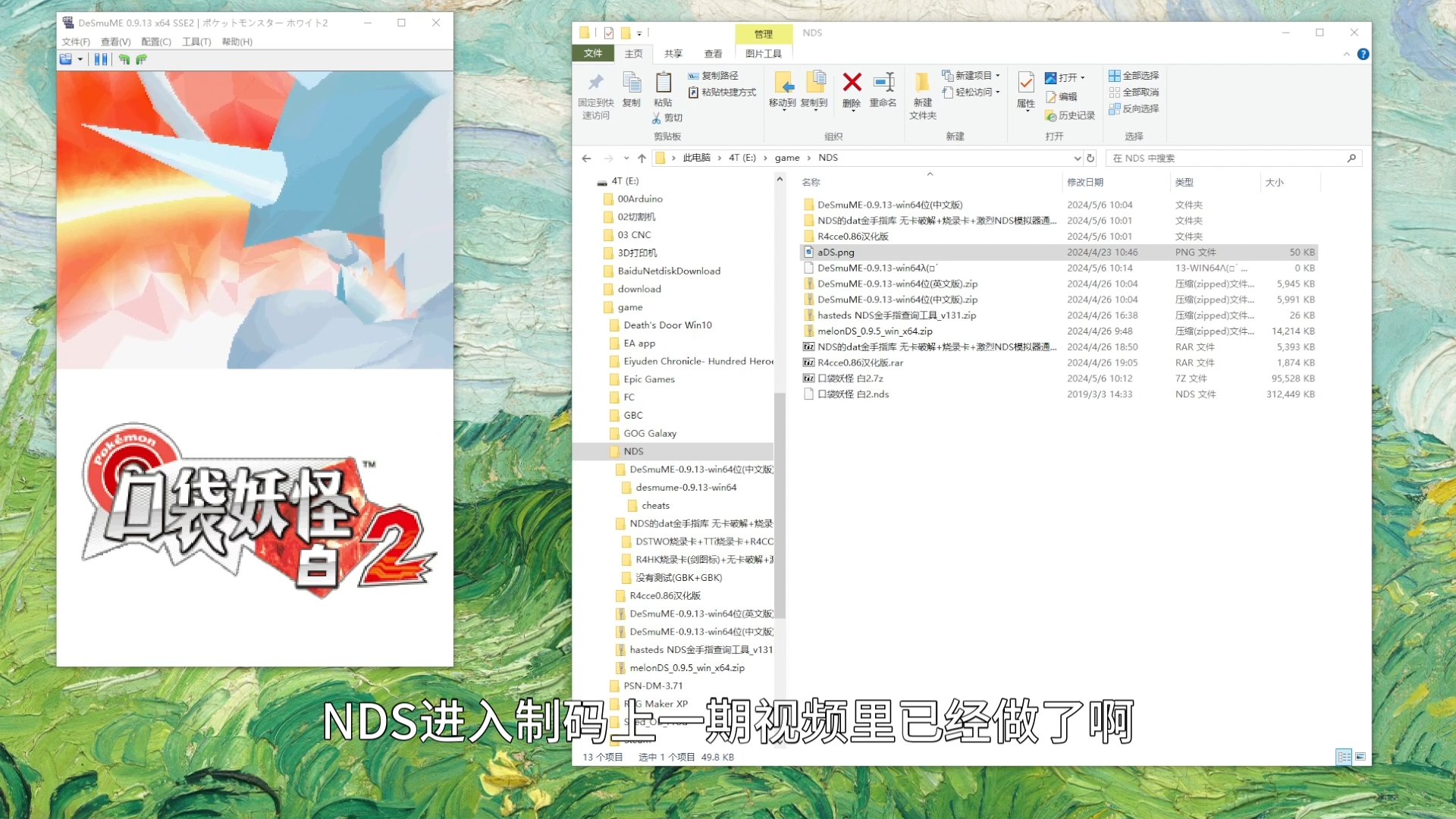This screenshot has width=1456, height=819.
Task: Click 新建文件夹 new folder icon
Action: (x=922, y=83)
